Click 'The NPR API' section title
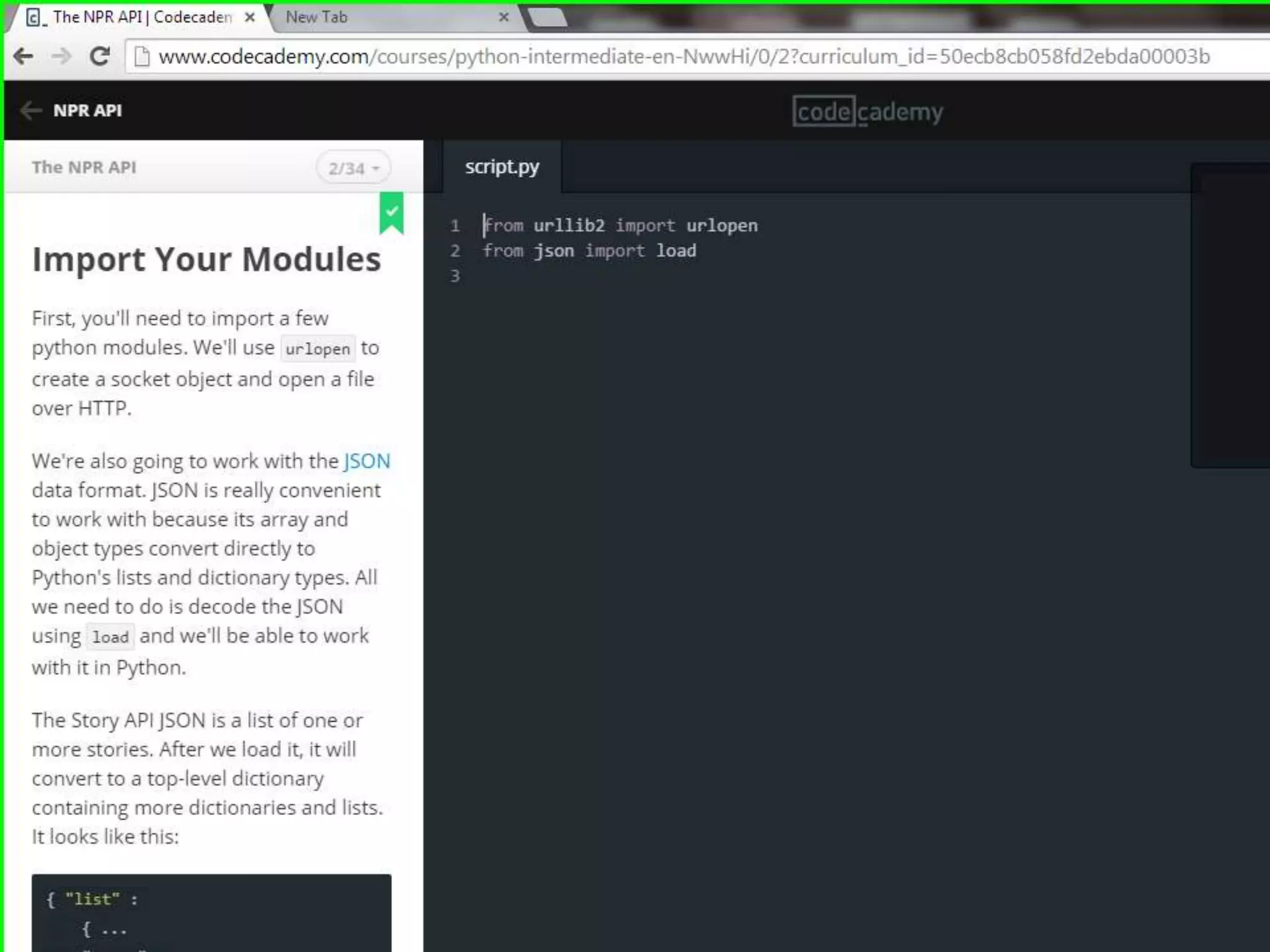This screenshot has height=952, width=1270. pos(84,167)
